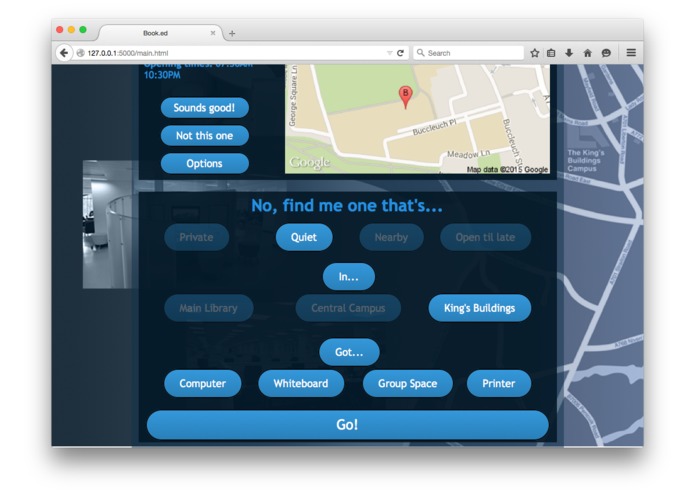This screenshot has height=494, width=695.
Task: Click the study space photo thumbnail
Action: coord(110,224)
